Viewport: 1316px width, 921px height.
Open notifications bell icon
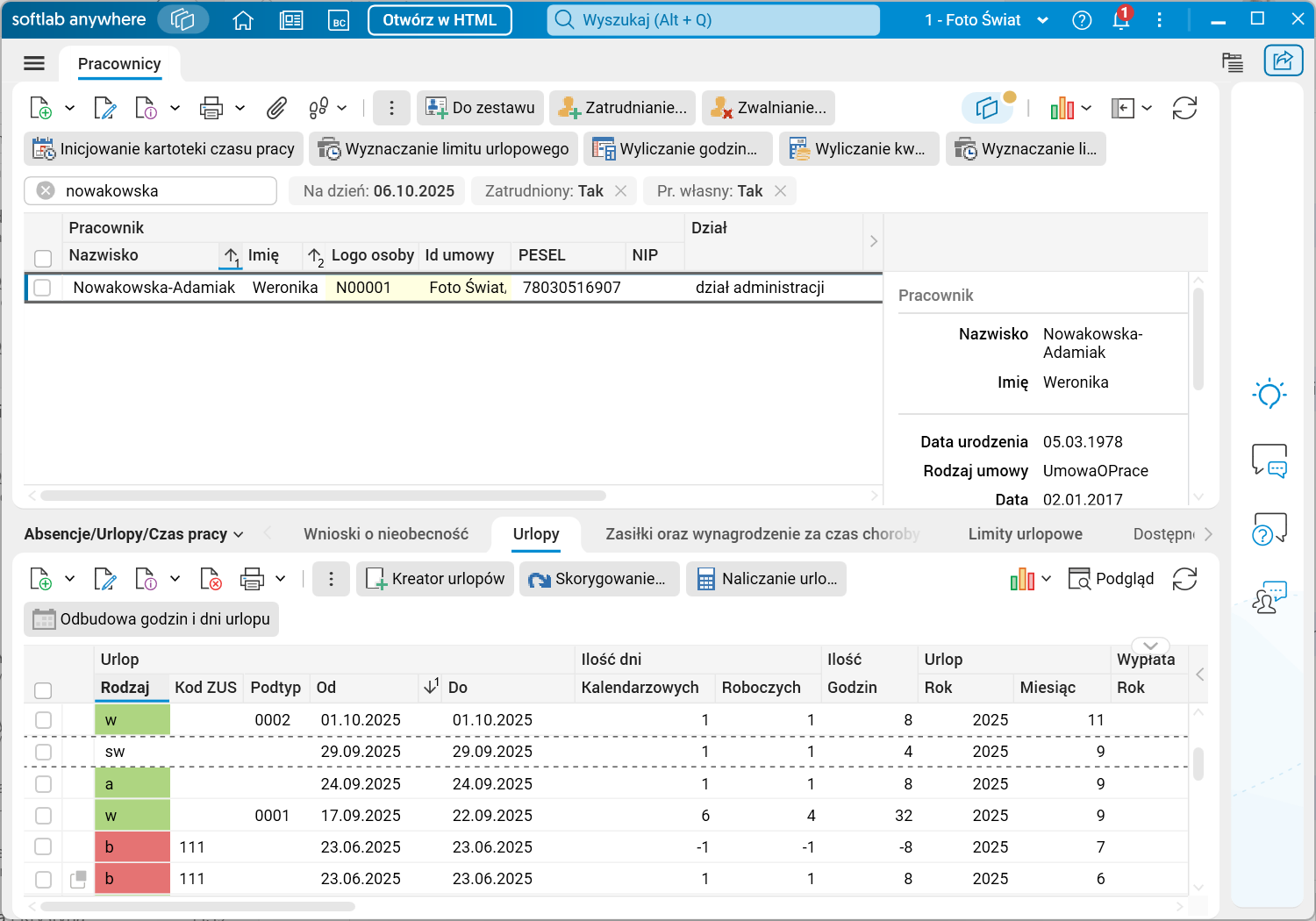(1120, 20)
